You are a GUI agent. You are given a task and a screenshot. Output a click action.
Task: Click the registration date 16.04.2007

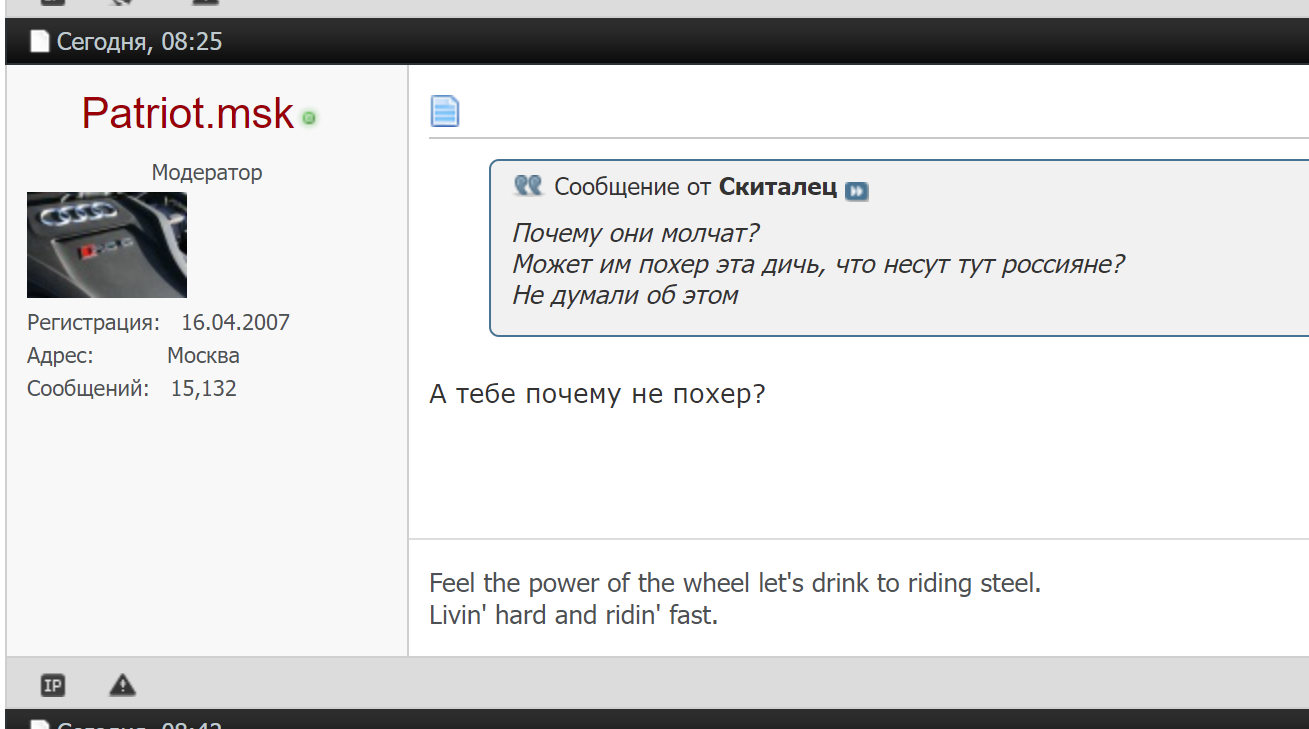pos(235,322)
